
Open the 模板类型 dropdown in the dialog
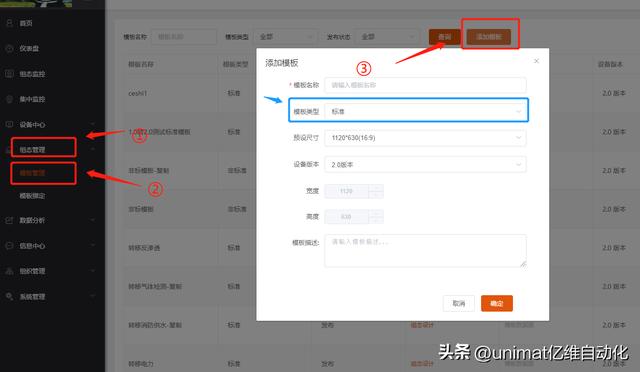[425, 111]
